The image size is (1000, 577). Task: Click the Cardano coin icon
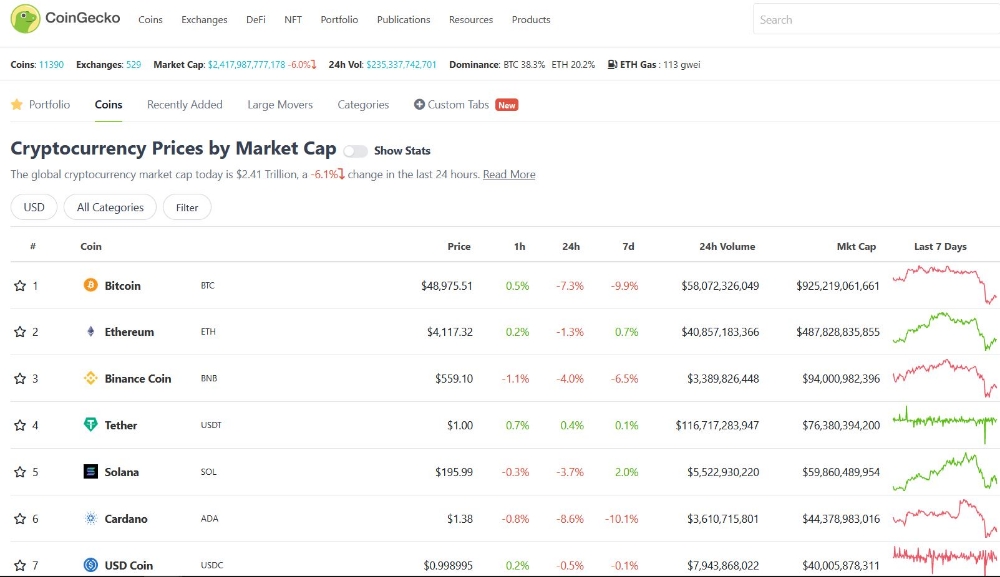[91, 518]
